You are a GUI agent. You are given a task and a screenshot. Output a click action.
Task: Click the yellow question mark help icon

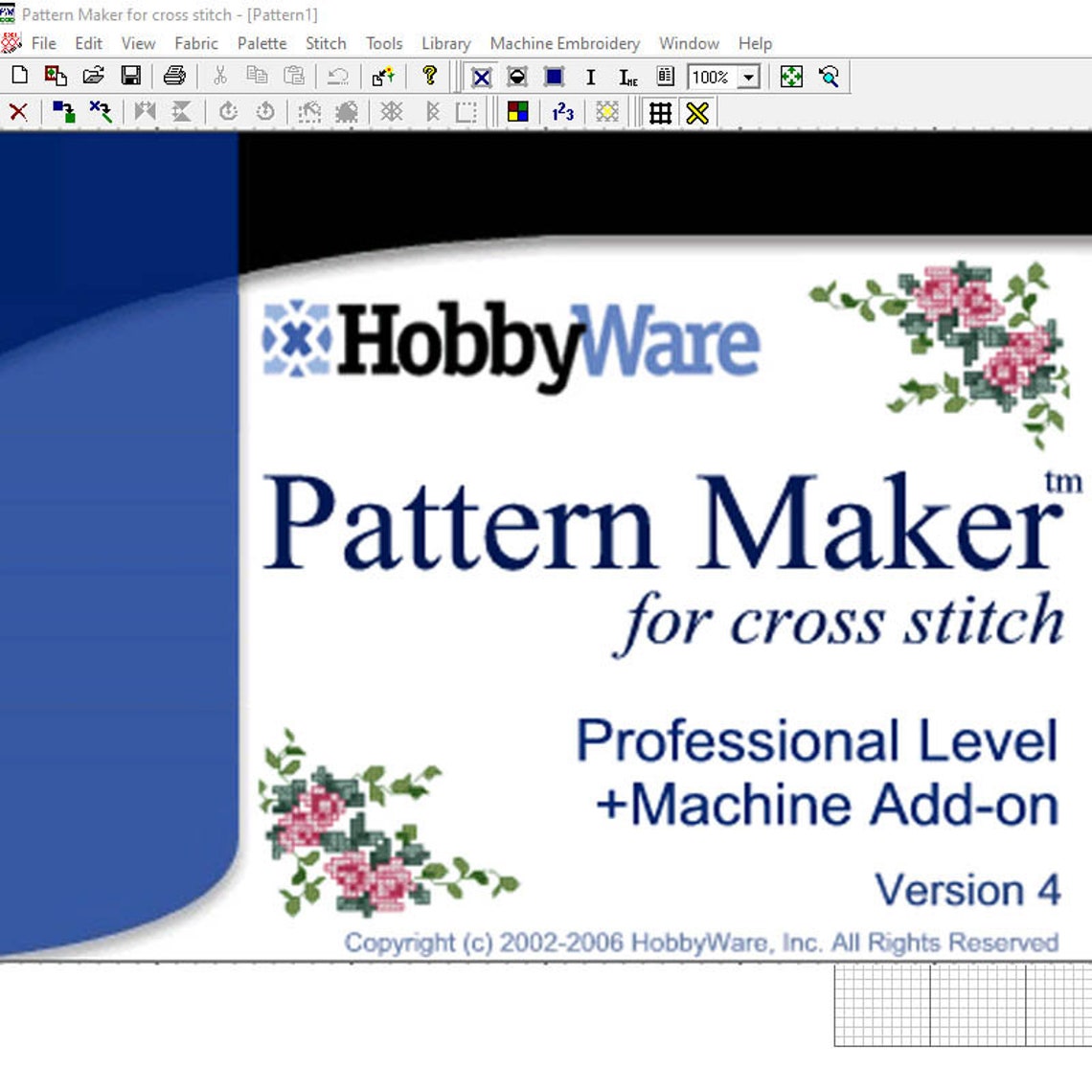tap(430, 76)
